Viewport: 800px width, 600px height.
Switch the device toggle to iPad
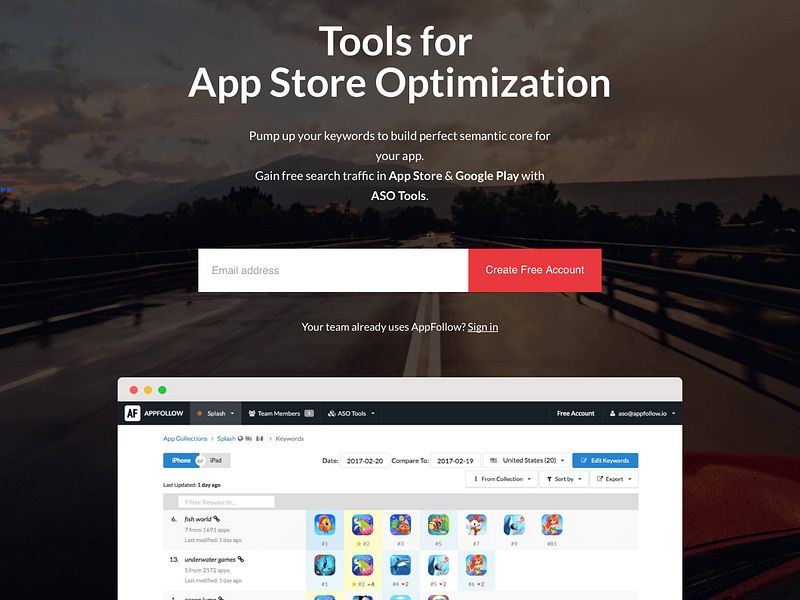click(215, 459)
